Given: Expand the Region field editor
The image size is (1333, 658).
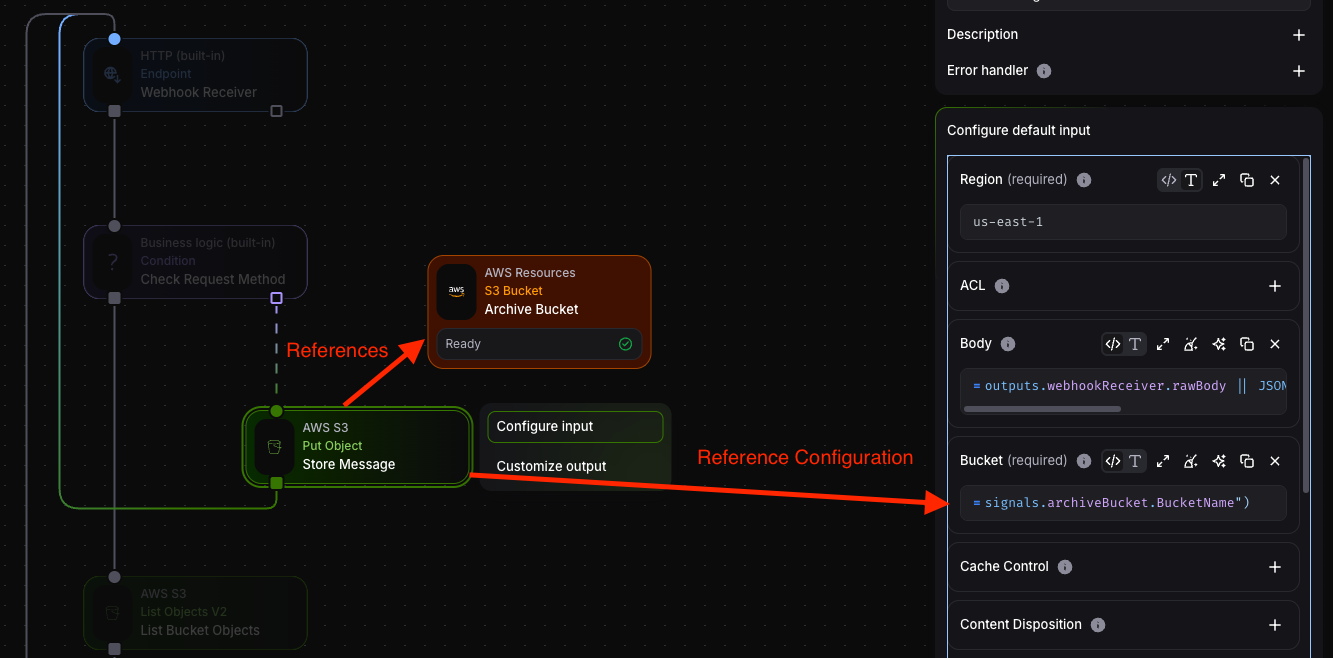Looking at the screenshot, I should click(x=1219, y=180).
